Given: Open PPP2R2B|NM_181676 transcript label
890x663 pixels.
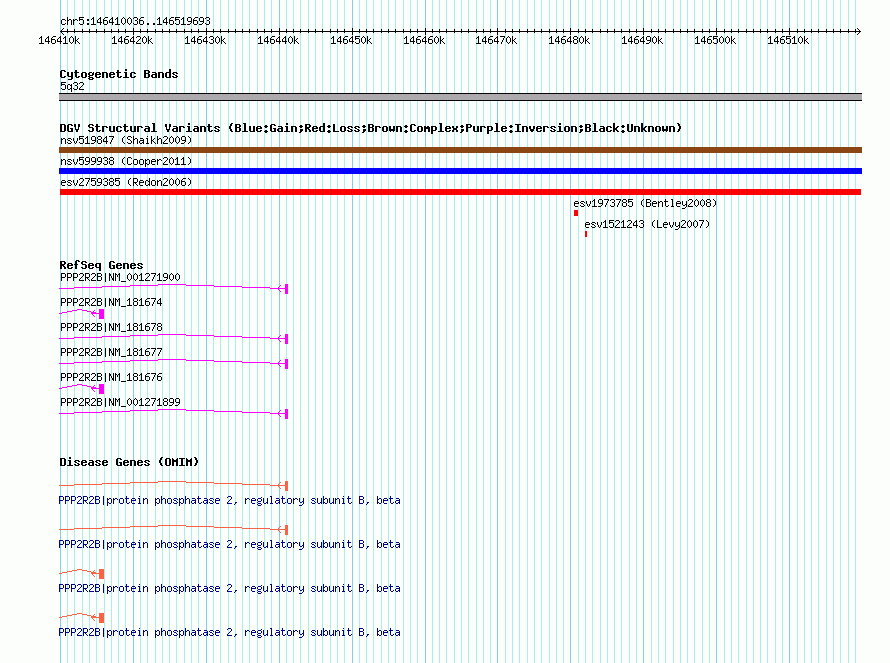Looking at the screenshot, I should [111, 377].
